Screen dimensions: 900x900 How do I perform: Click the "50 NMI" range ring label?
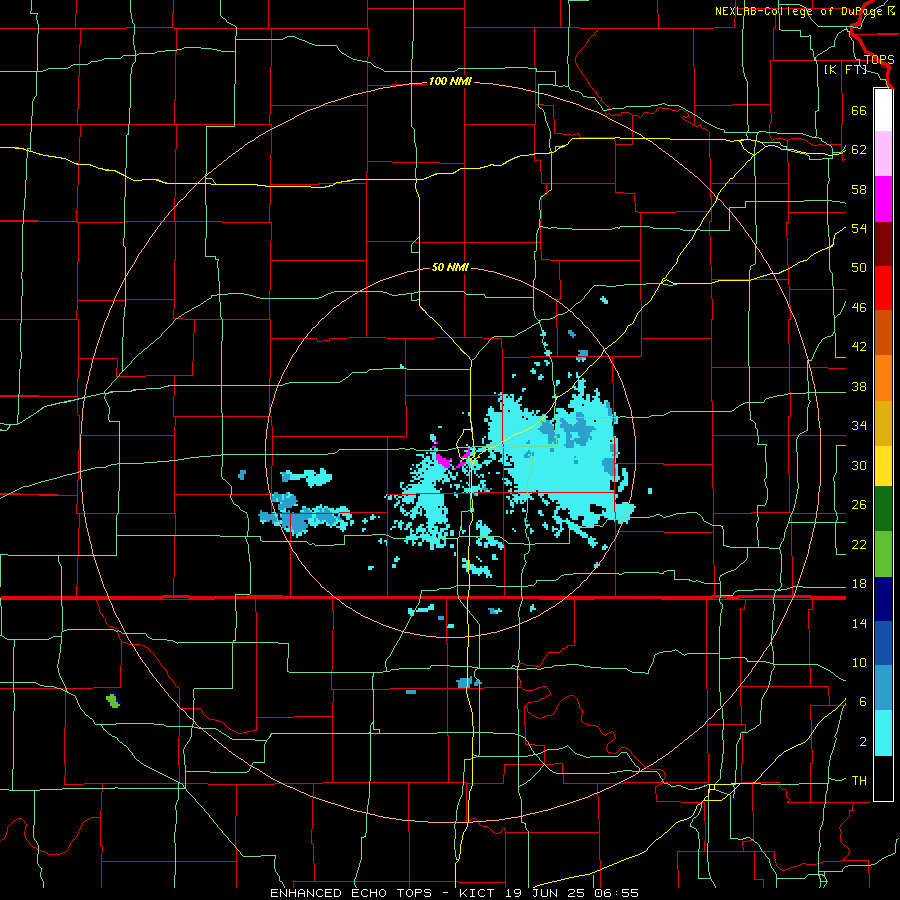(x=450, y=267)
